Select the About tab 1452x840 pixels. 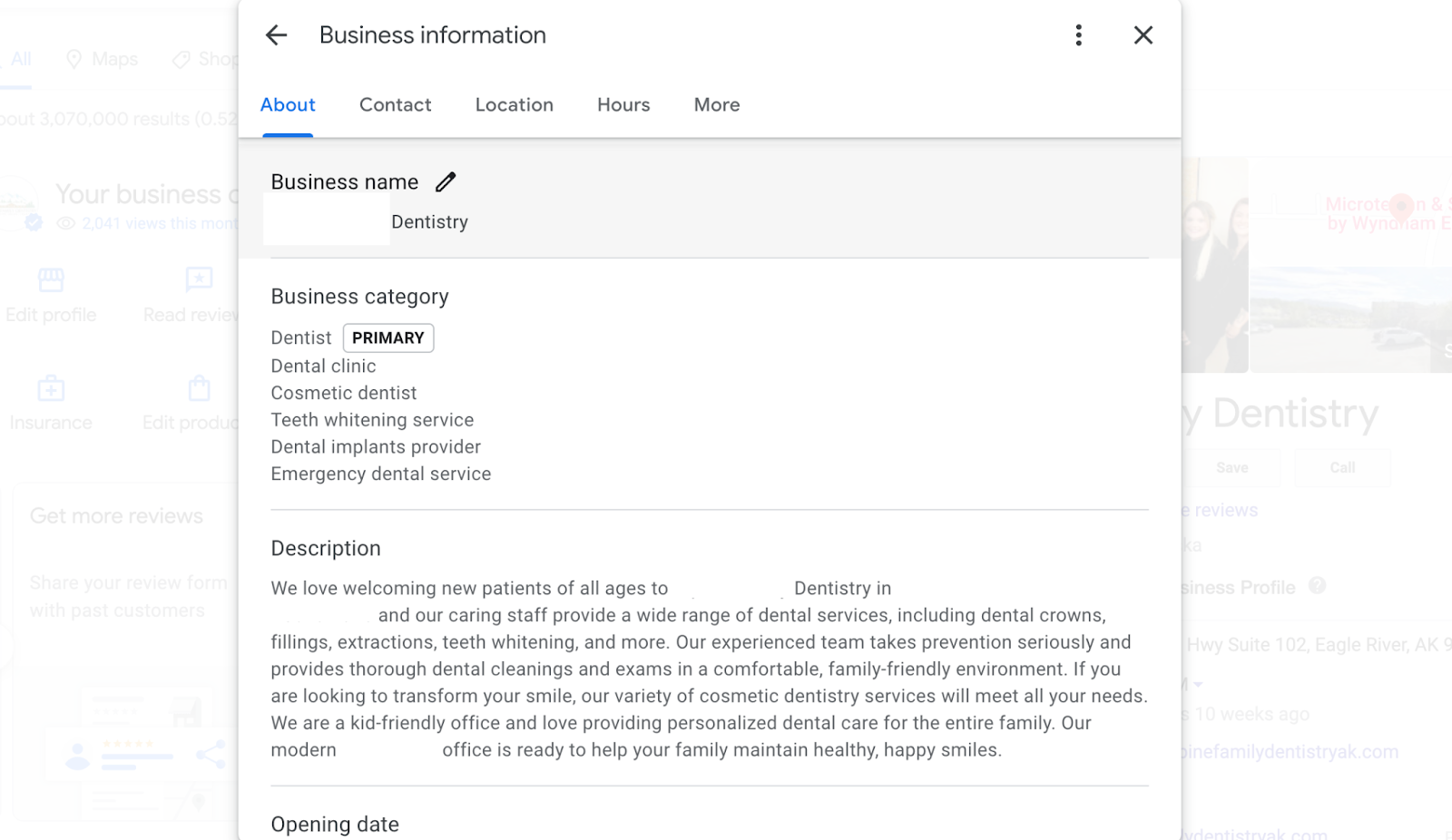tap(288, 105)
